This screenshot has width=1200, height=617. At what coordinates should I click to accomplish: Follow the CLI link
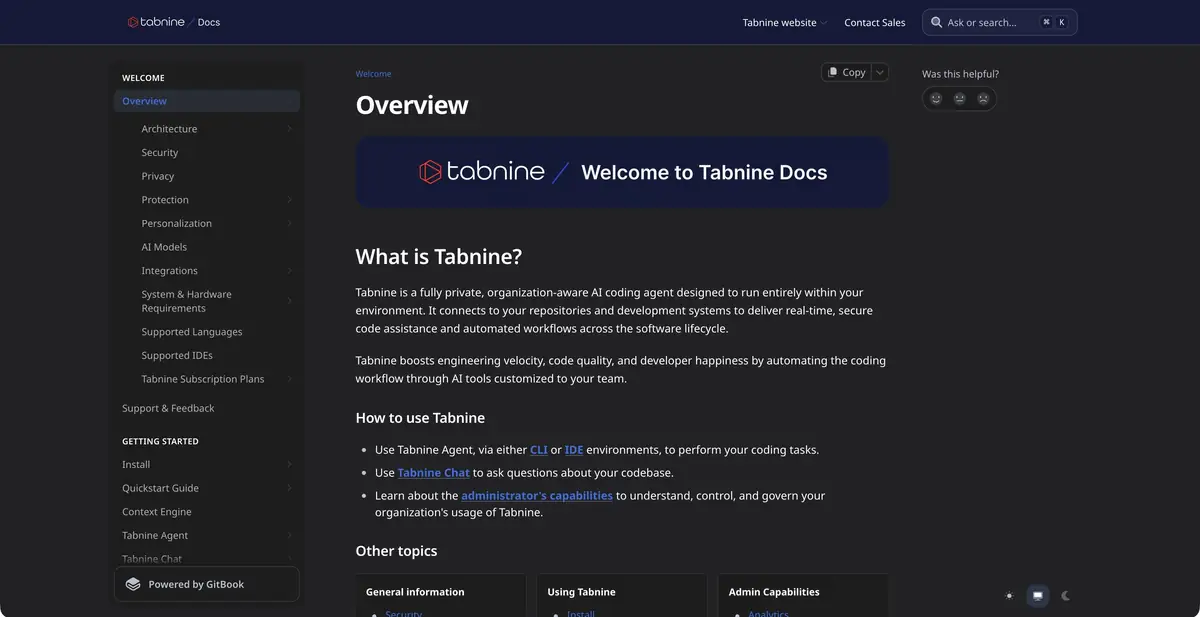pyautogui.click(x=539, y=450)
